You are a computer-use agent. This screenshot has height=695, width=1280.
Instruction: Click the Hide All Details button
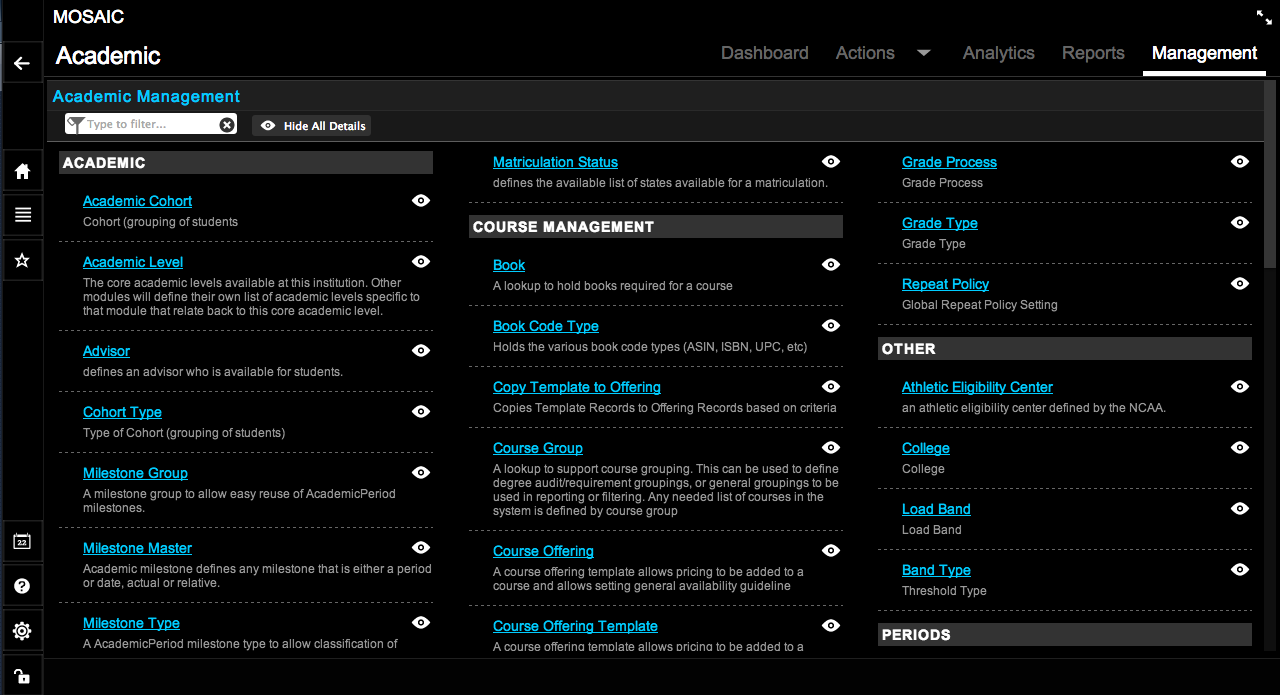point(312,126)
